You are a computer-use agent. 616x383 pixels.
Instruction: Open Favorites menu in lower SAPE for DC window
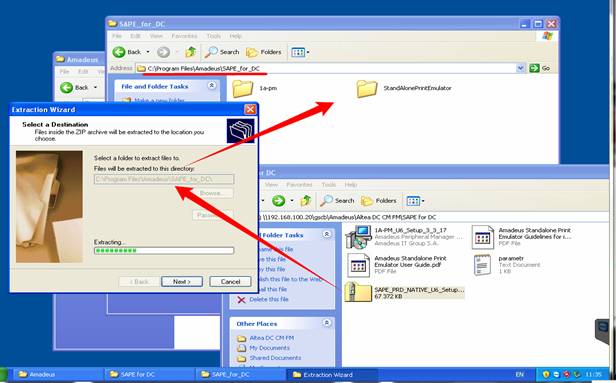point(299,185)
